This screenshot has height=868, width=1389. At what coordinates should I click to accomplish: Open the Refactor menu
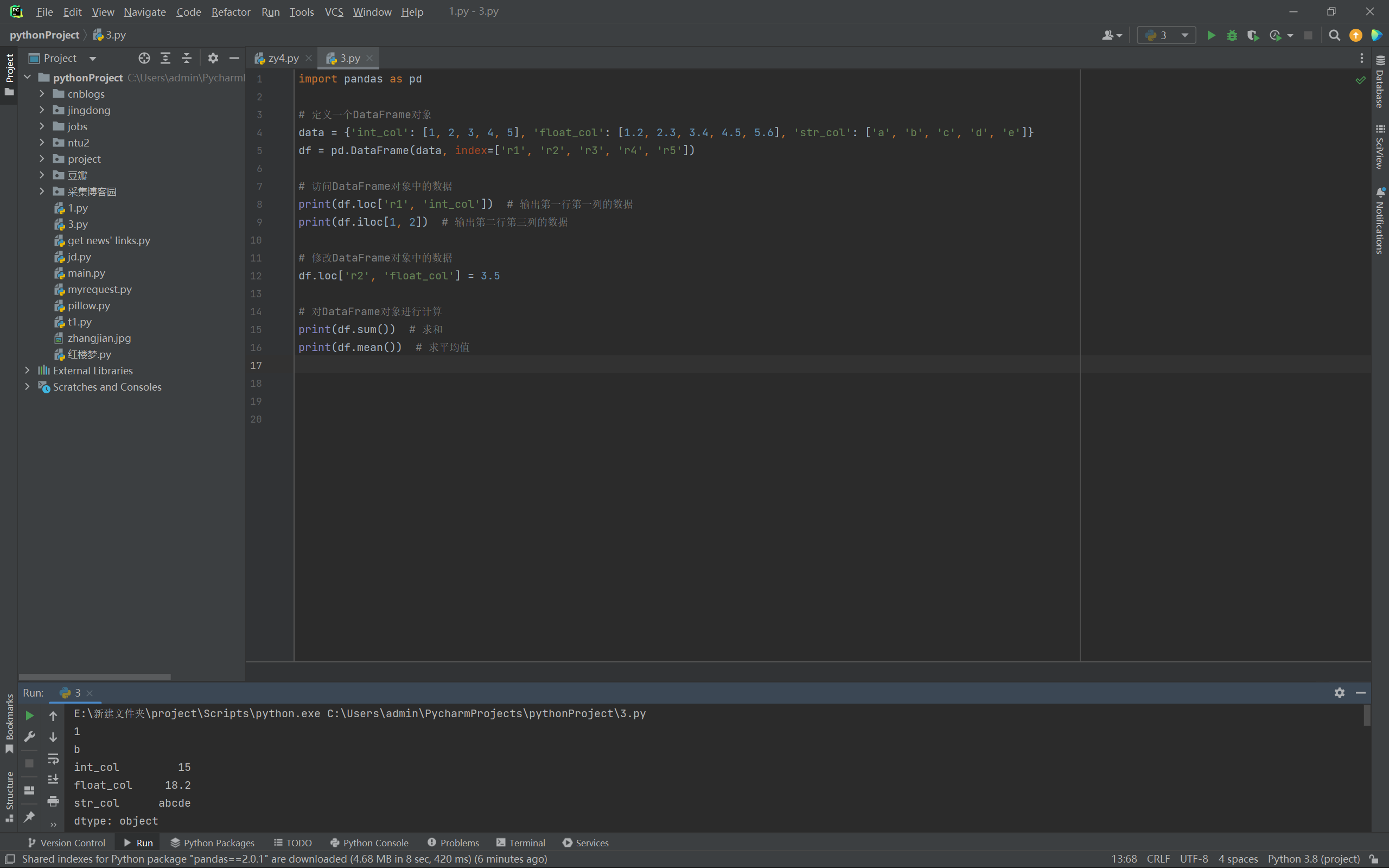(x=230, y=11)
